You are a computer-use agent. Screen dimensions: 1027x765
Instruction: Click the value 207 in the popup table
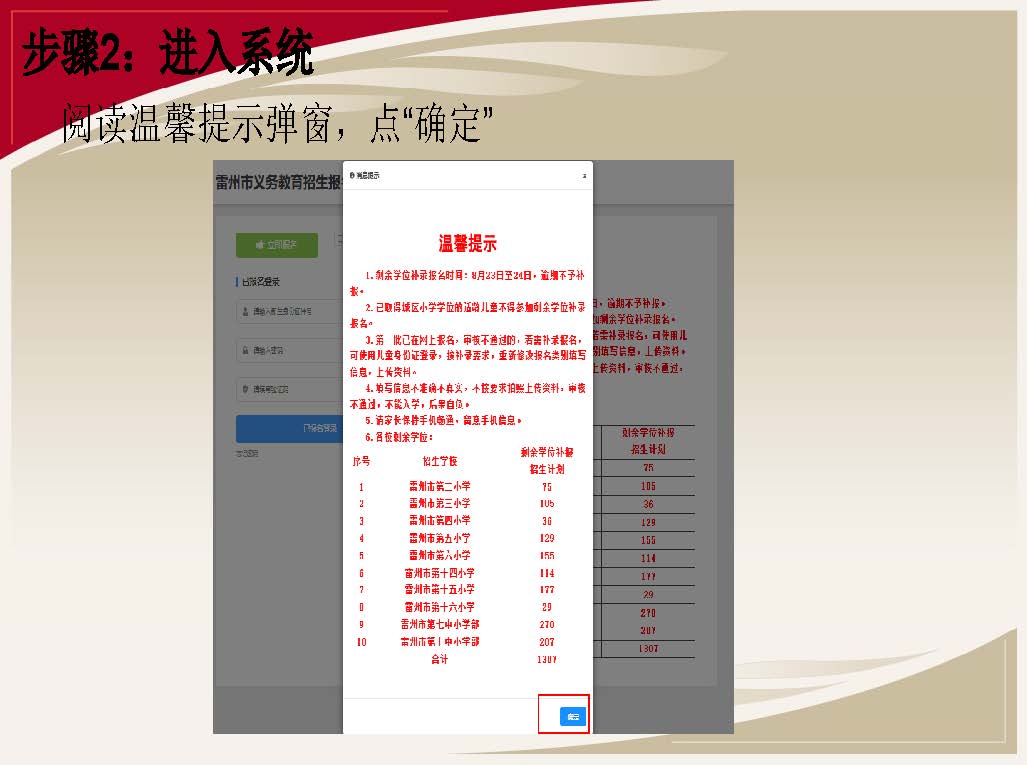(x=547, y=642)
